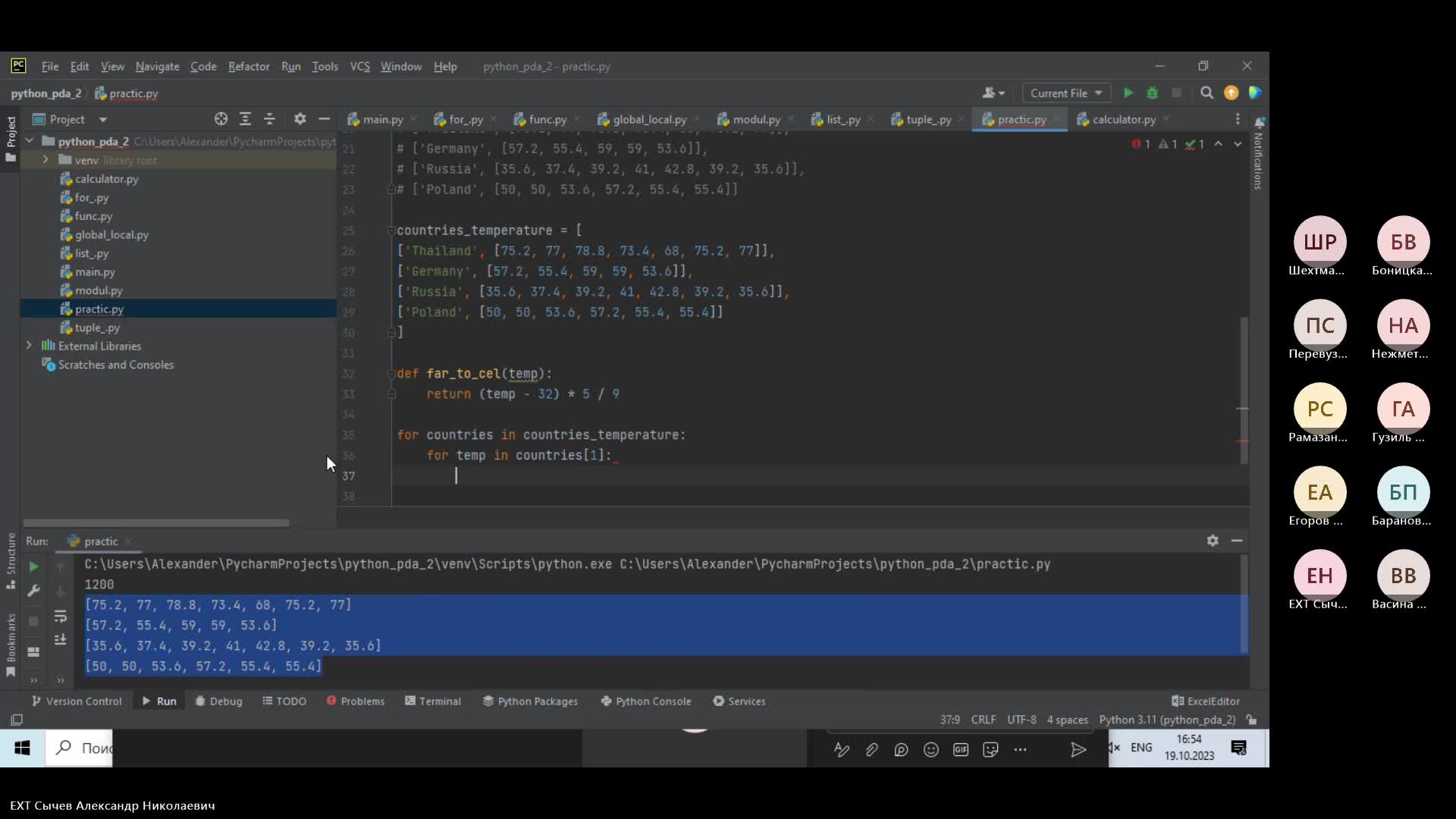Click the emoji smiley icon in chat bar
Screen dimensions: 1456x819
(931, 750)
